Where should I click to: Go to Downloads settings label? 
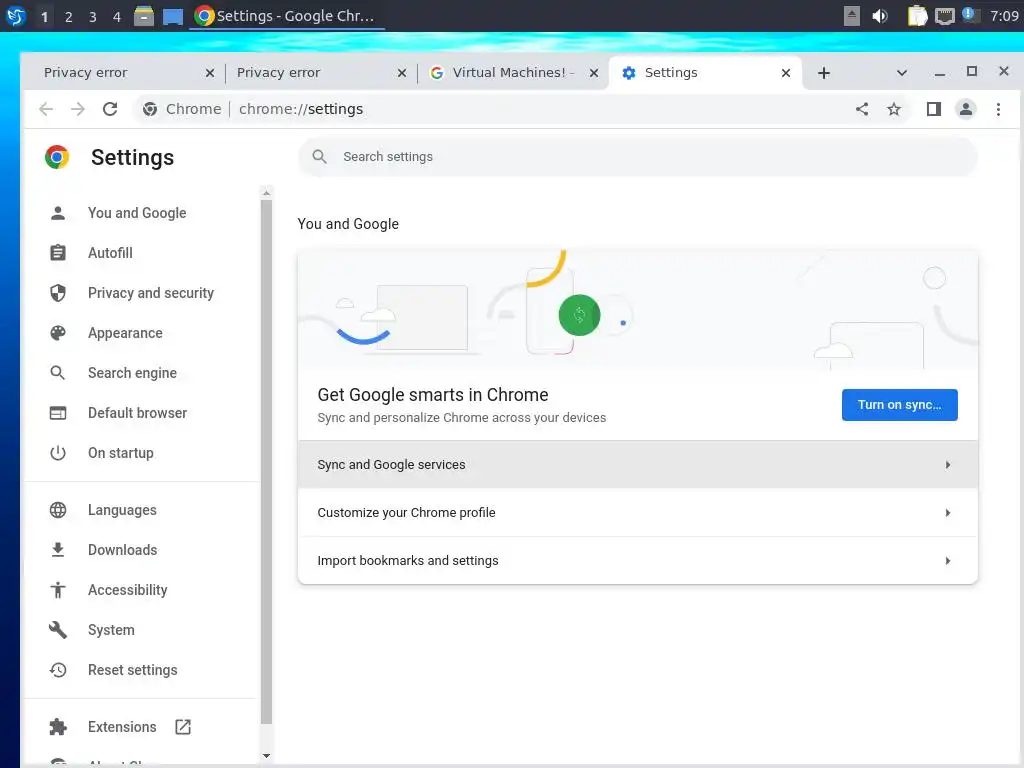(x=123, y=550)
